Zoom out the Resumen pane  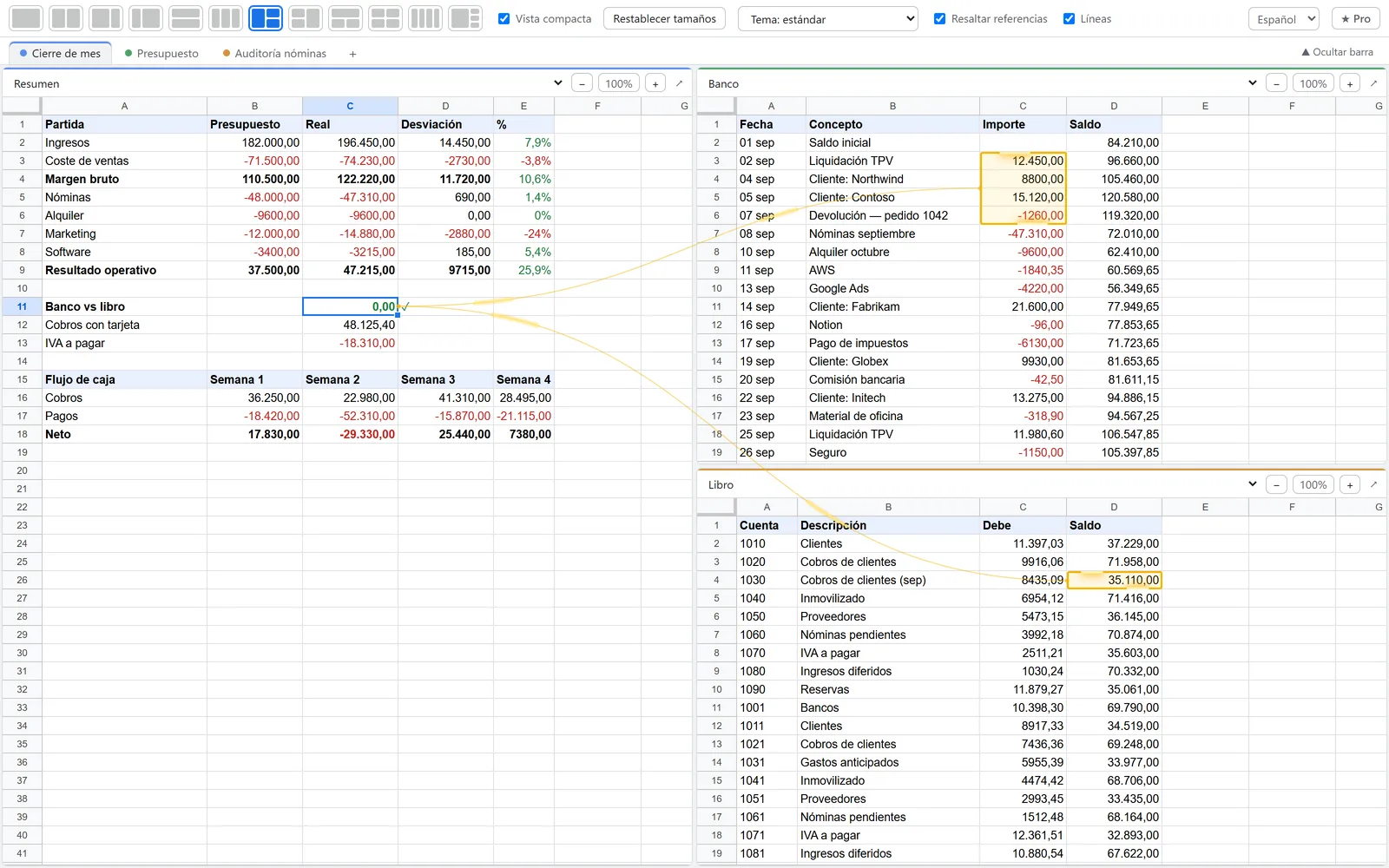pos(583,83)
